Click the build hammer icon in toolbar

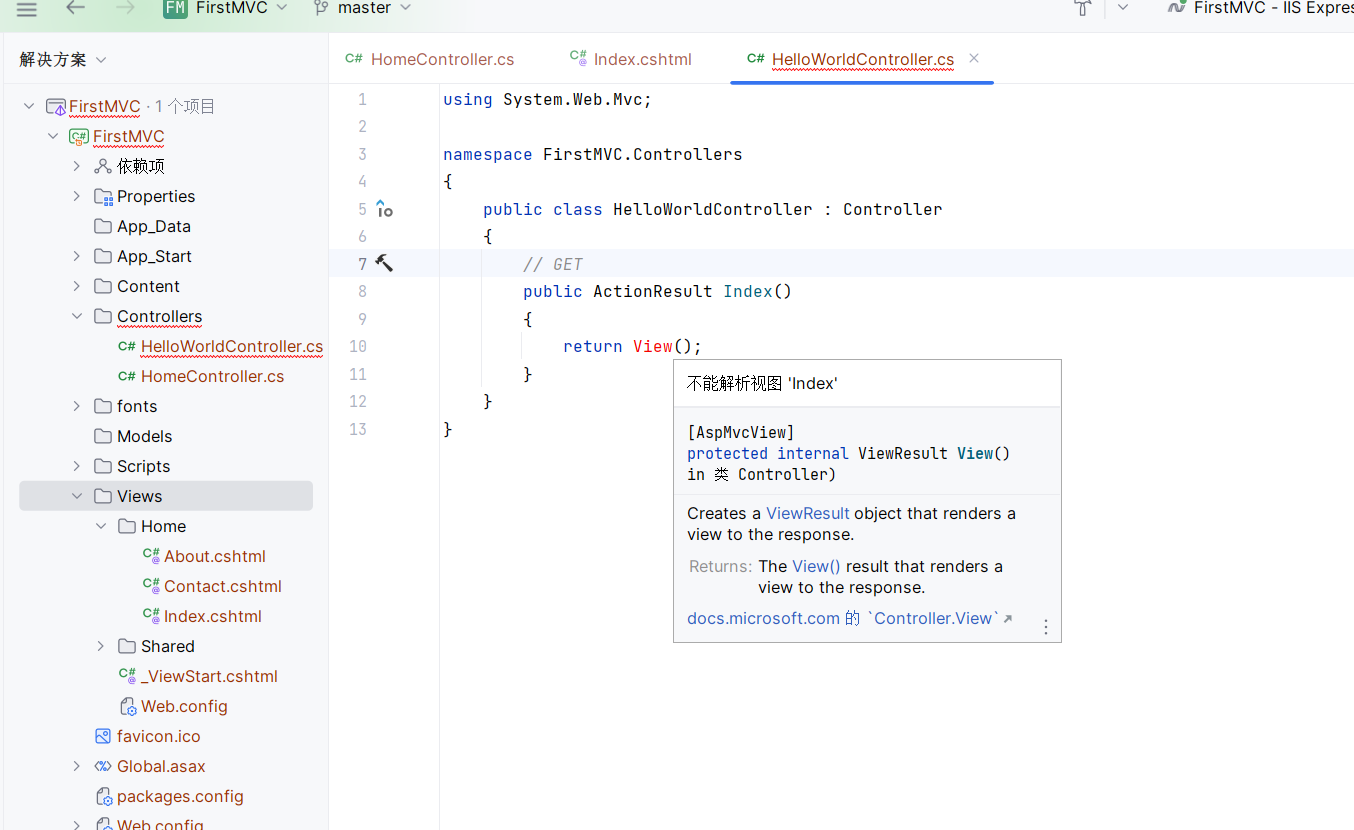coord(1082,8)
